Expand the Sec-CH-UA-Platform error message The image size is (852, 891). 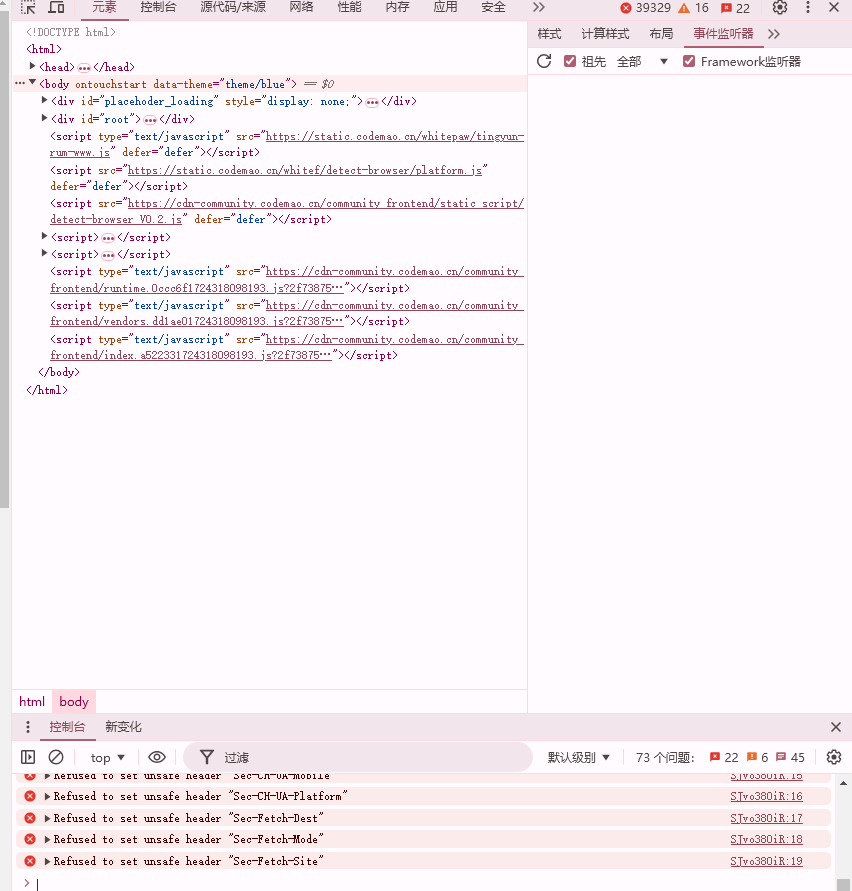[48, 796]
